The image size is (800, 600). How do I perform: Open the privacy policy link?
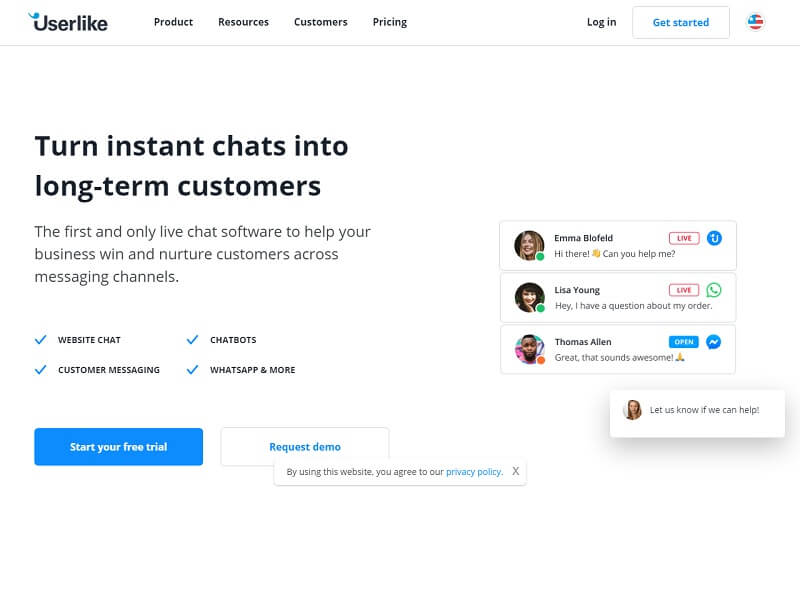click(x=473, y=471)
